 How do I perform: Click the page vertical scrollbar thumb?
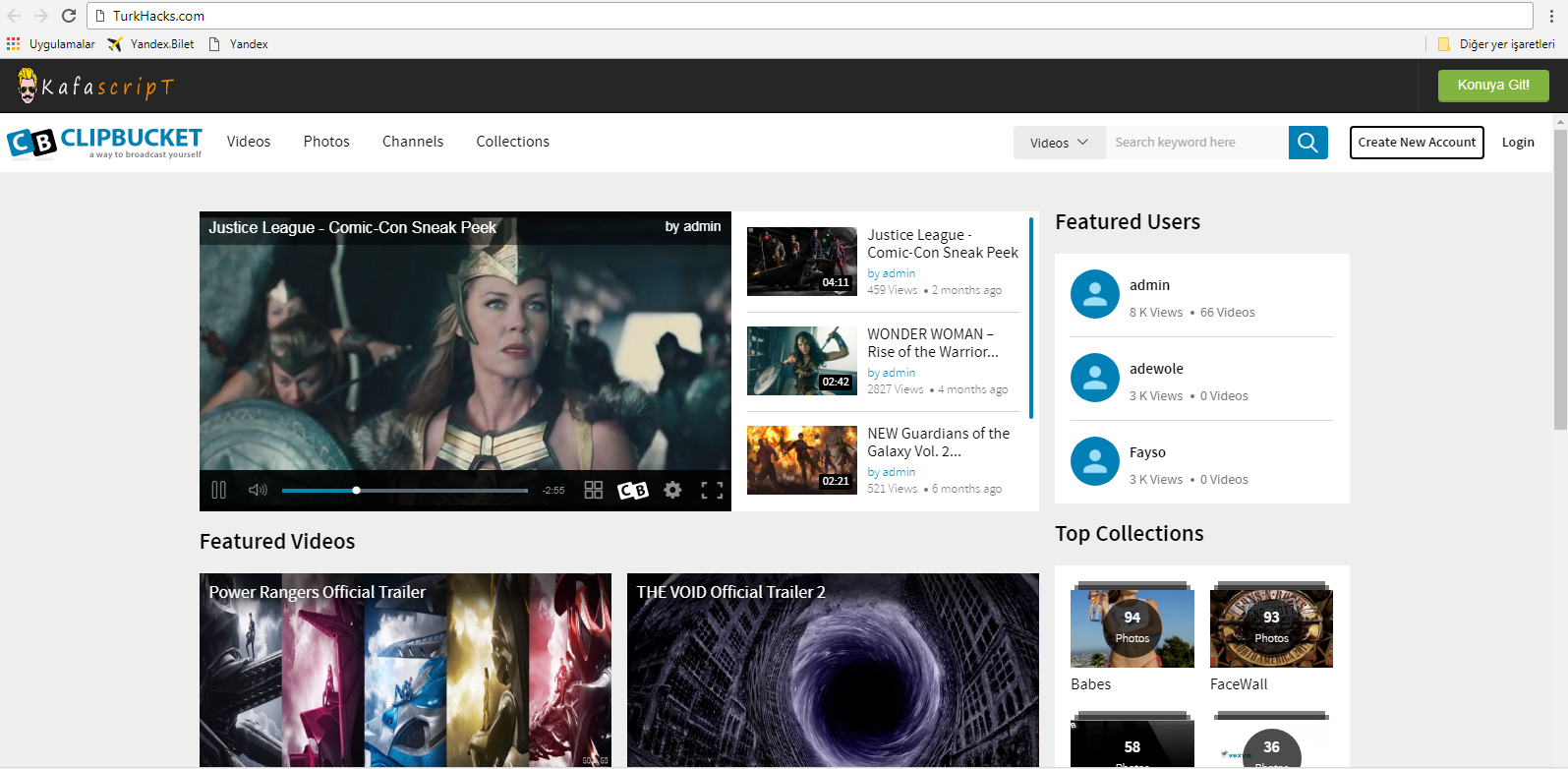pyautogui.click(x=1560, y=279)
